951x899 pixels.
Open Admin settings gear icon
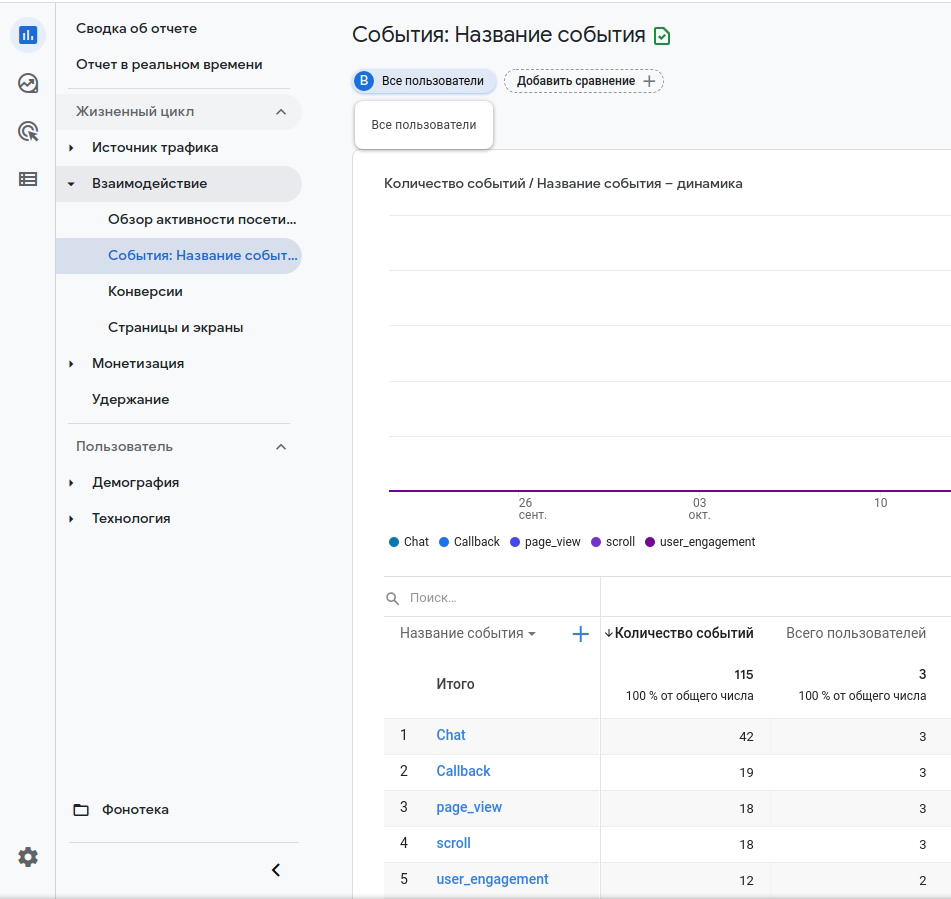point(28,857)
